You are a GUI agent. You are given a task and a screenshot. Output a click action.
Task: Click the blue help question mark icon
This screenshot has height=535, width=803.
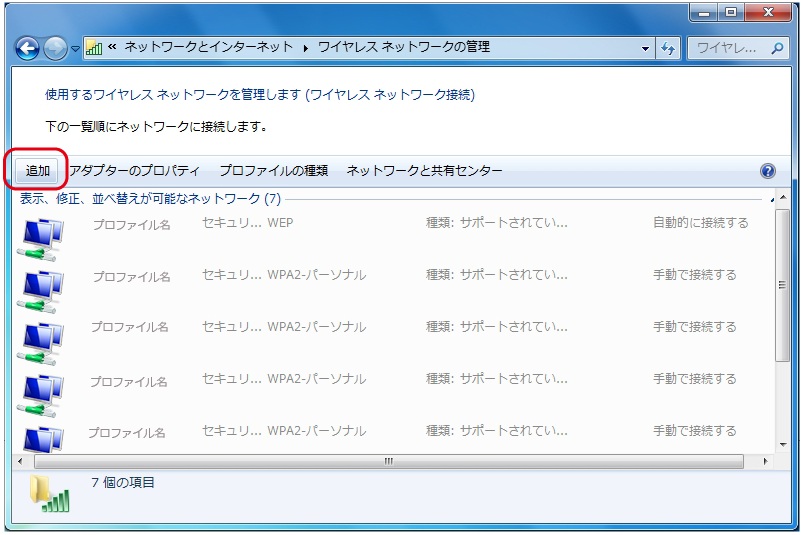pos(768,171)
